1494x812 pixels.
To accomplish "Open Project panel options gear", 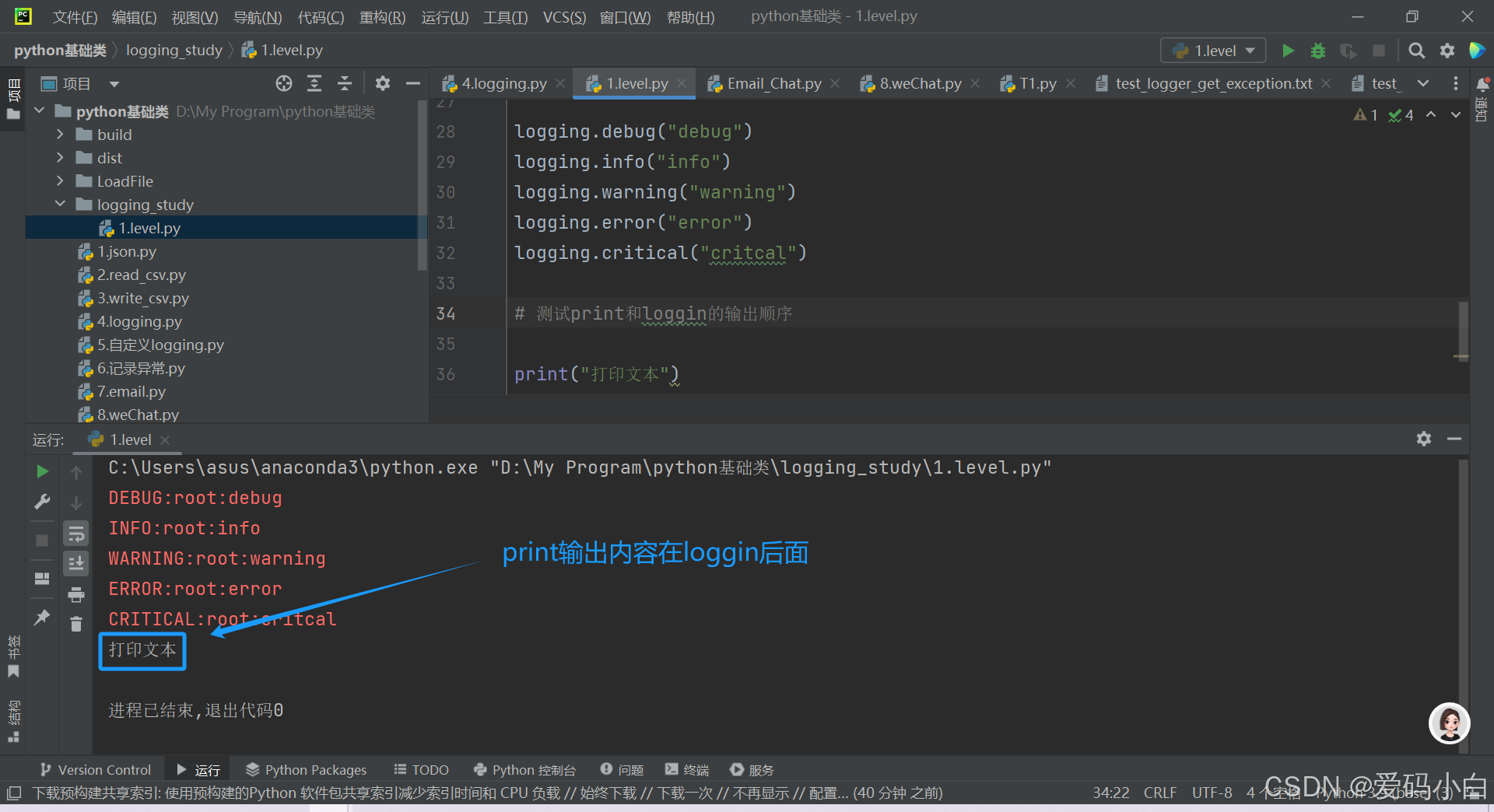I will pos(382,83).
